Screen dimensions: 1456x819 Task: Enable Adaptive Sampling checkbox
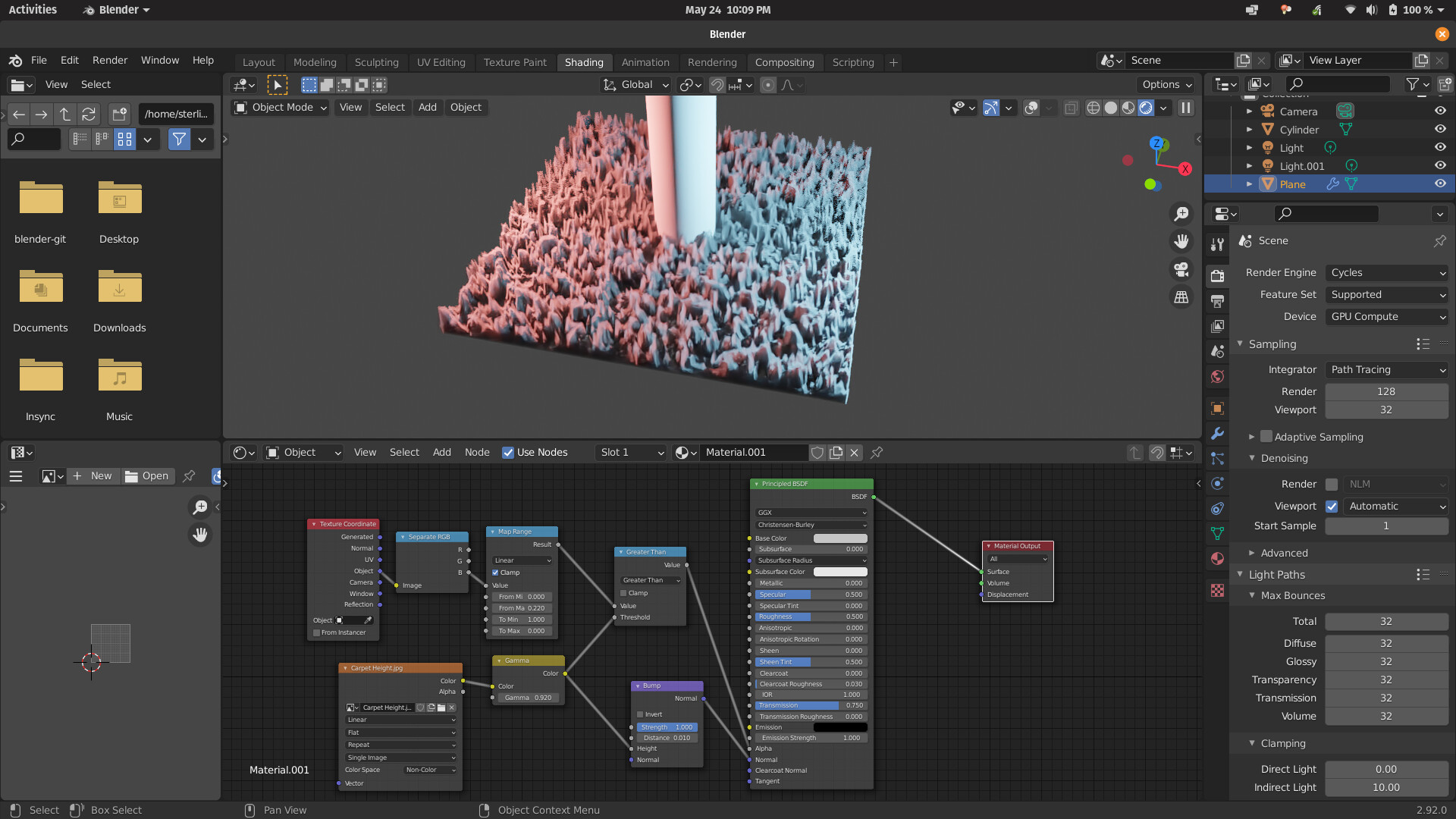click(x=1266, y=437)
